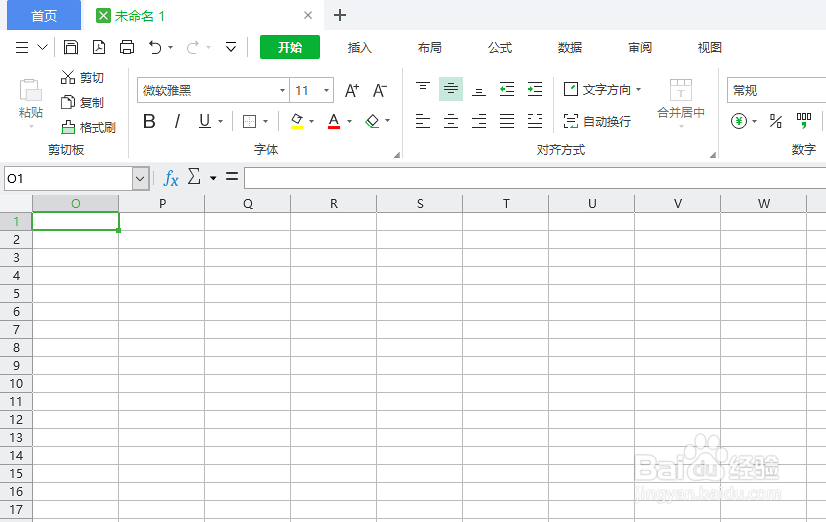Click the Insert Function fx icon

171,178
